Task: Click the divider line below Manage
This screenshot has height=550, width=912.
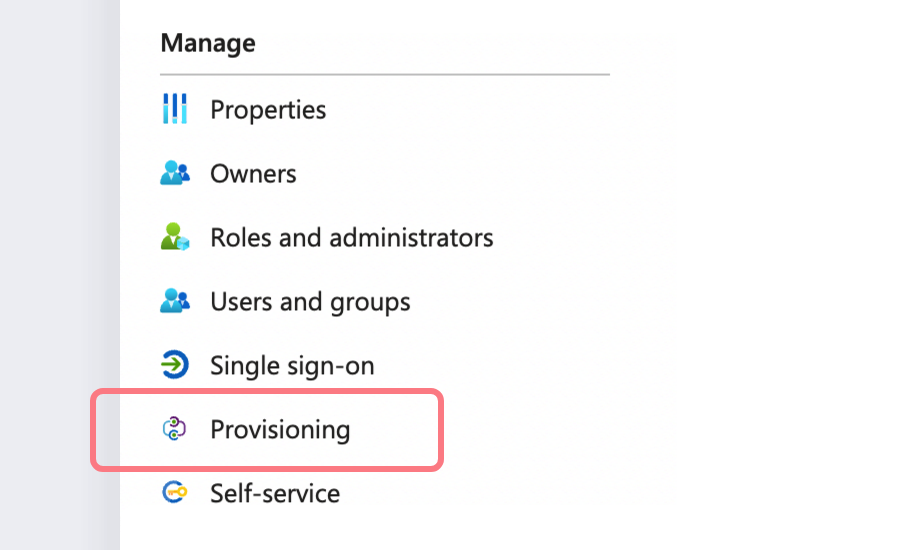Action: 384,74
